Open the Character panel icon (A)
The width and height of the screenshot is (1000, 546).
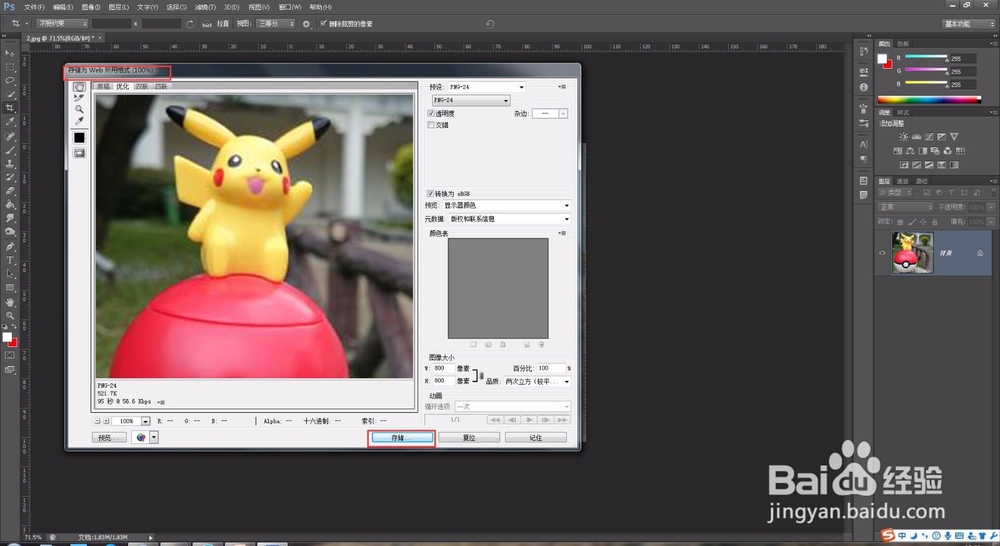click(864, 145)
